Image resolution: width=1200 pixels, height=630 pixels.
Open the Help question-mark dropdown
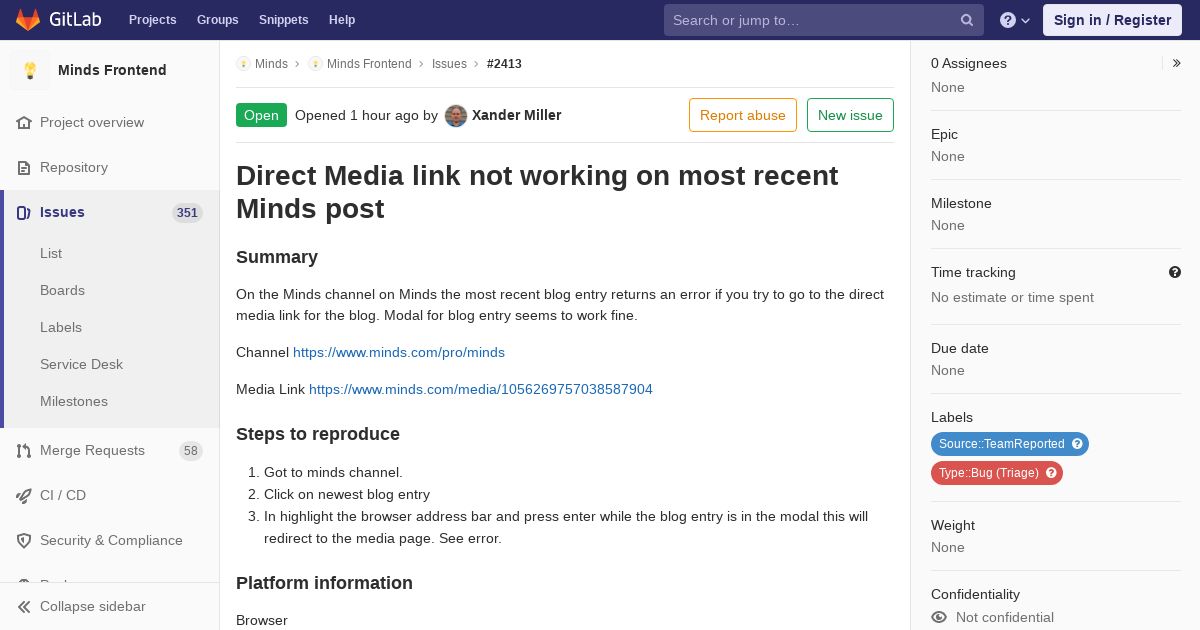coord(1015,20)
